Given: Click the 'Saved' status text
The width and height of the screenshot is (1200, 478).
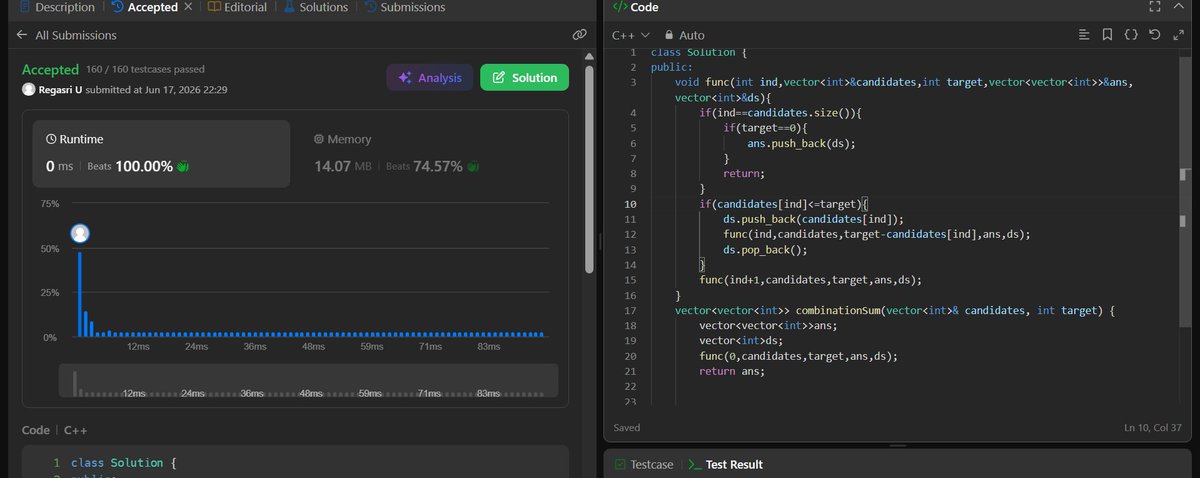Looking at the screenshot, I should coord(629,427).
